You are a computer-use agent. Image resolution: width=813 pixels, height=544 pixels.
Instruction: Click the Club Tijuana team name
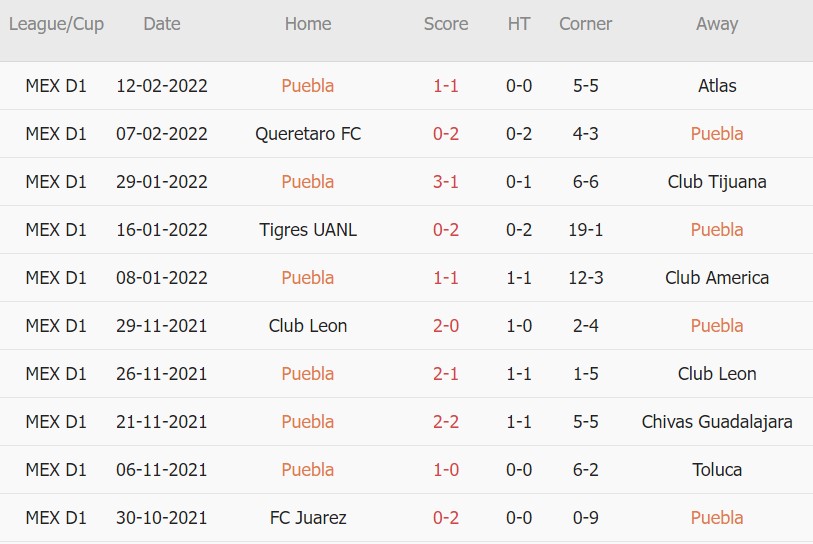click(x=717, y=182)
